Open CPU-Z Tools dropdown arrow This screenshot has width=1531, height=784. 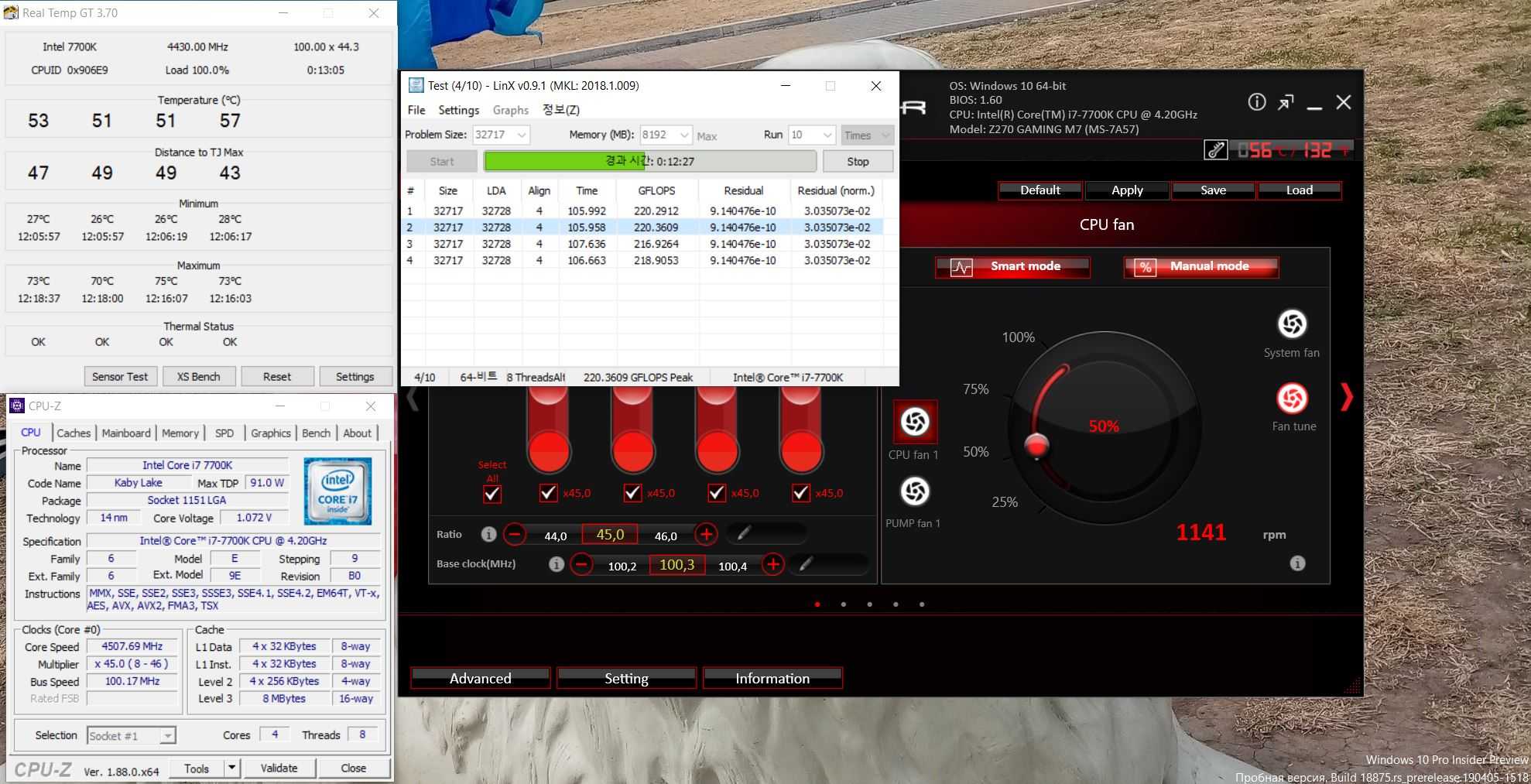coord(231,768)
